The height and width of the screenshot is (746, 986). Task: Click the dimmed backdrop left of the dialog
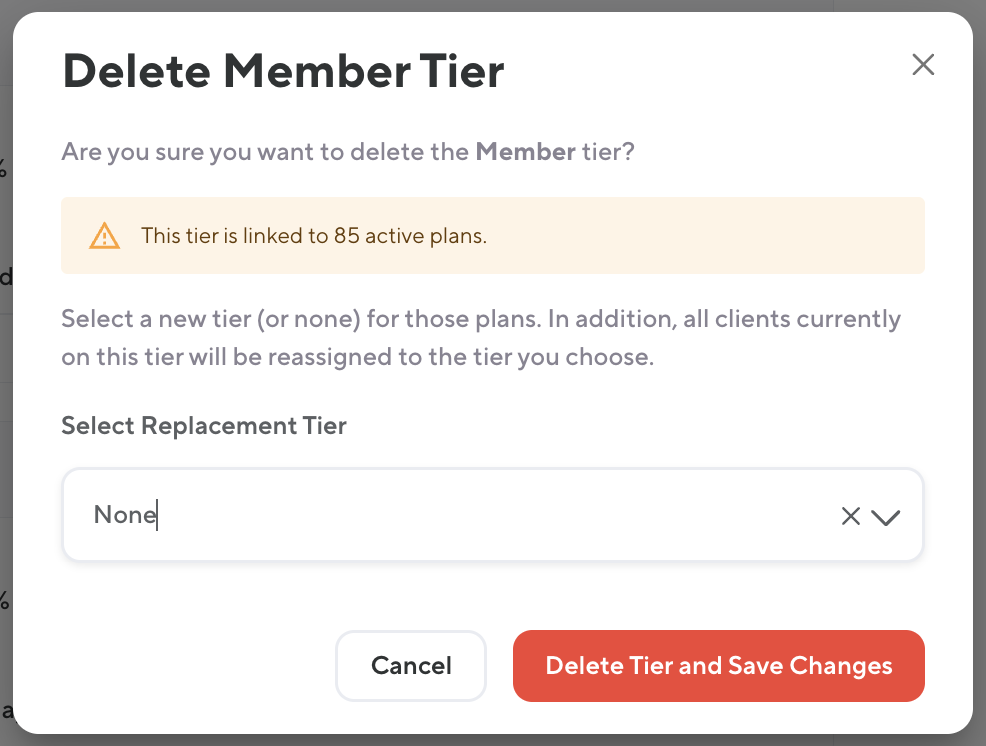(5, 400)
